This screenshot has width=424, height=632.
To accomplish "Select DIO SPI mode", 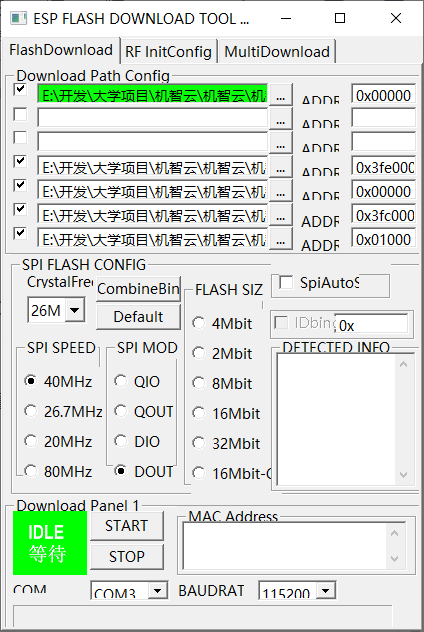I will click(x=137, y=441).
